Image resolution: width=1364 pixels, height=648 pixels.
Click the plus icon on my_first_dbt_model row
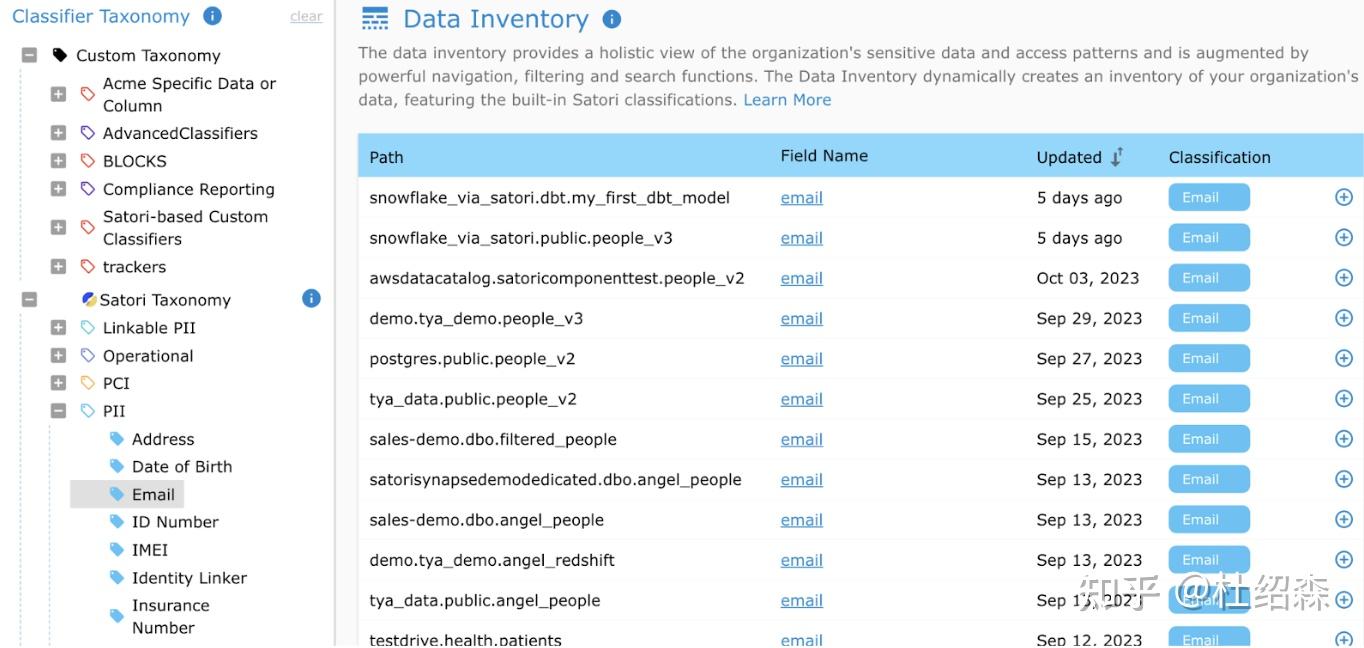pyautogui.click(x=1344, y=197)
